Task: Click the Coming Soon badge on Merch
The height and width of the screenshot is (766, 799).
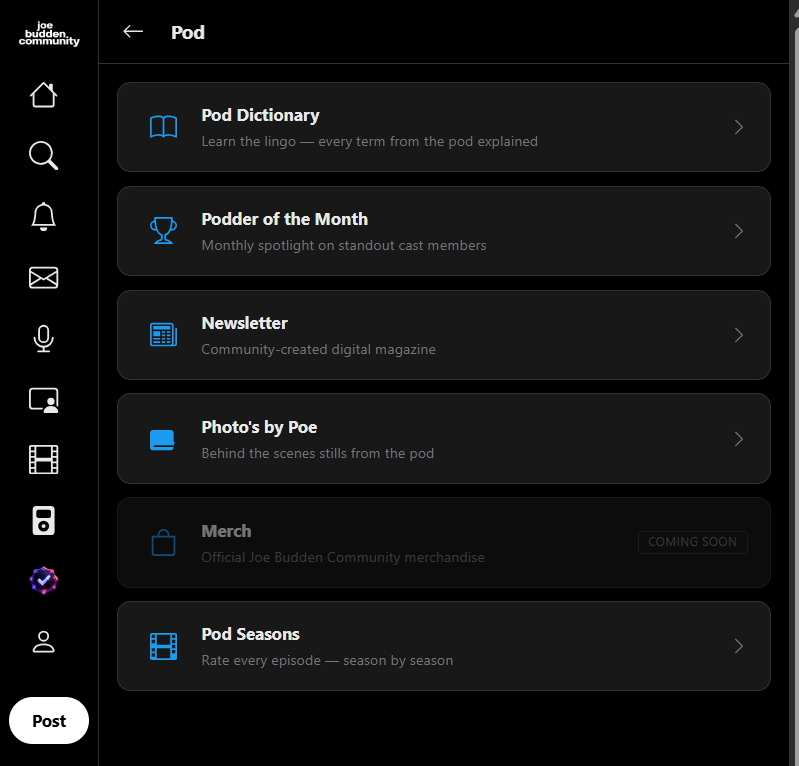Action: tap(693, 542)
